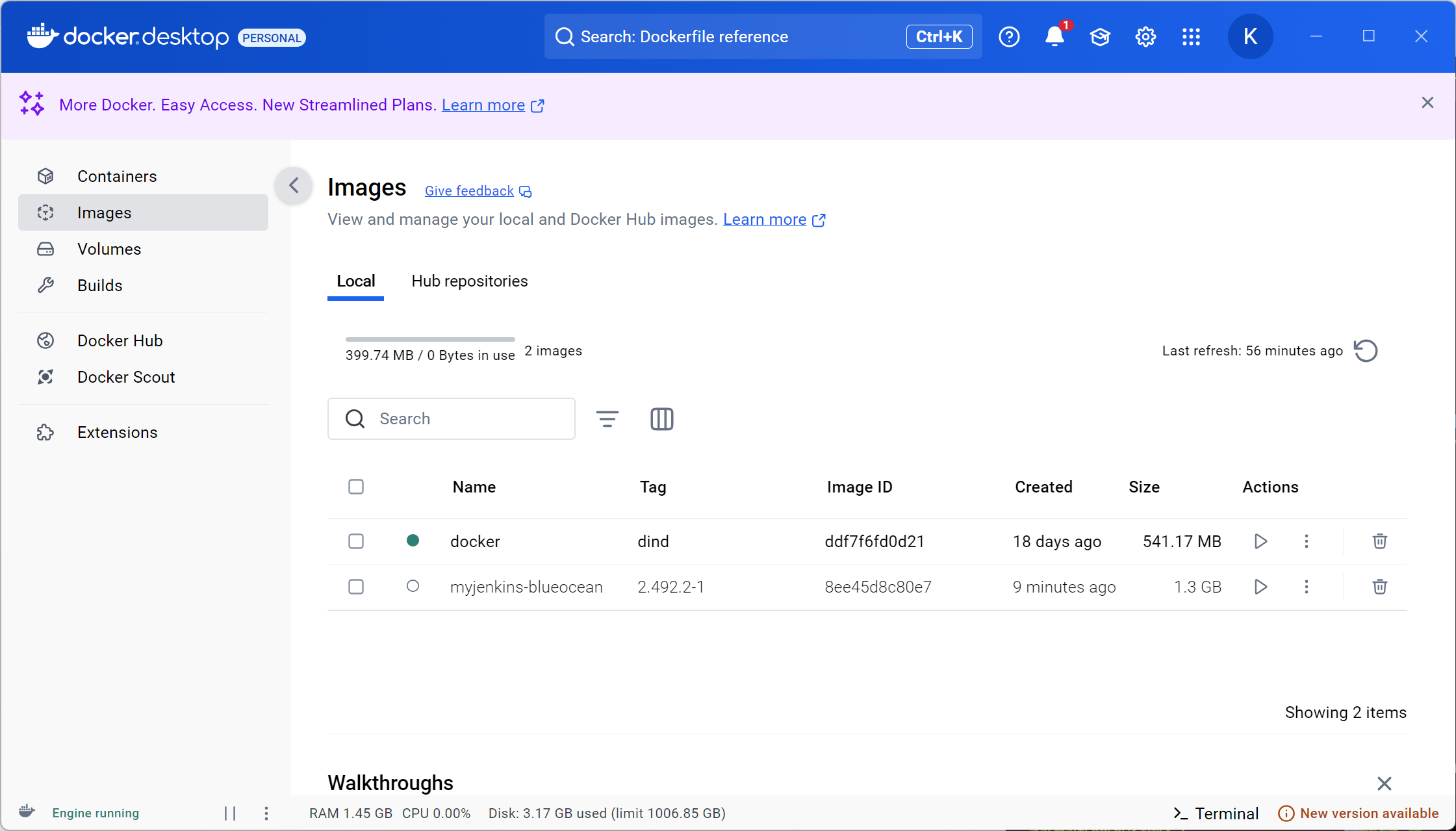Open the filter options icon
The height and width of the screenshot is (831, 1456).
[x=607, y=419]
